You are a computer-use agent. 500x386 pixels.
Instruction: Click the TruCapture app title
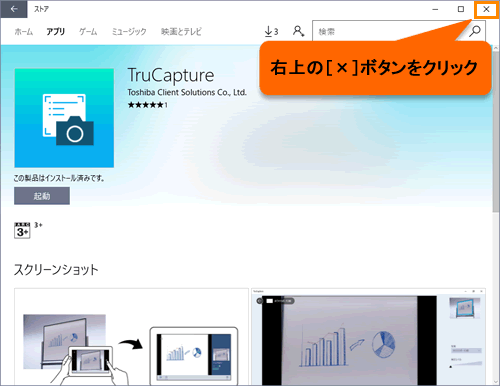171,75
